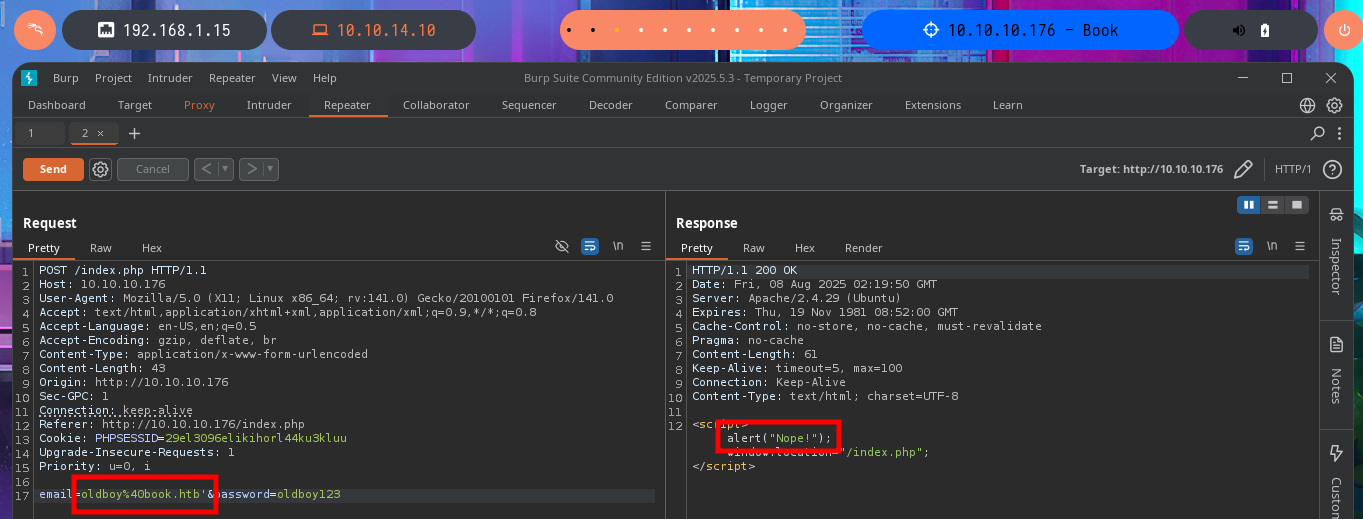
Task: Toggle request show newline characters \n
Action: tap(618, 246)
